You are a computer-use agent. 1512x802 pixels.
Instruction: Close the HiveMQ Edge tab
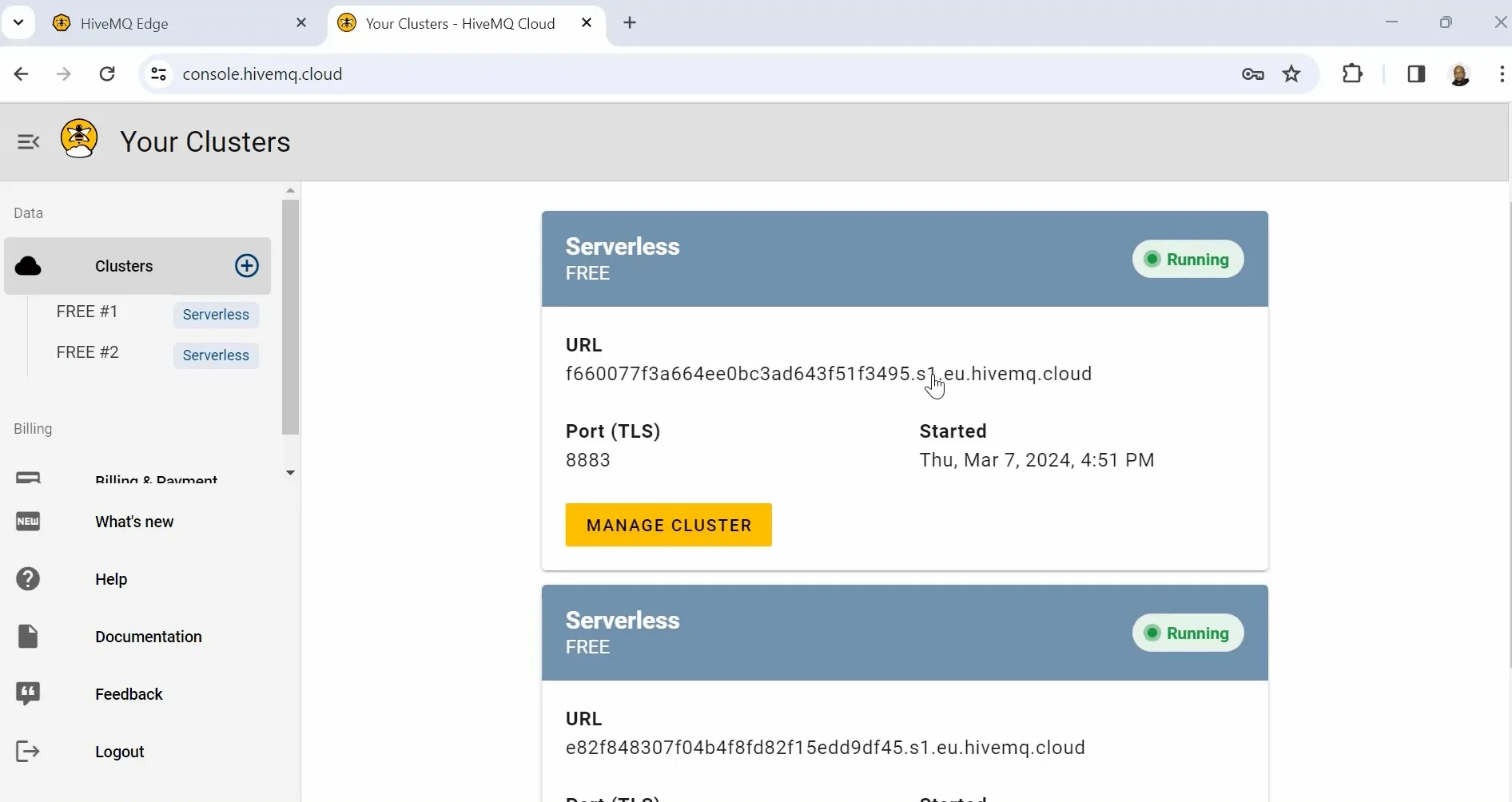tap(301, 23)
